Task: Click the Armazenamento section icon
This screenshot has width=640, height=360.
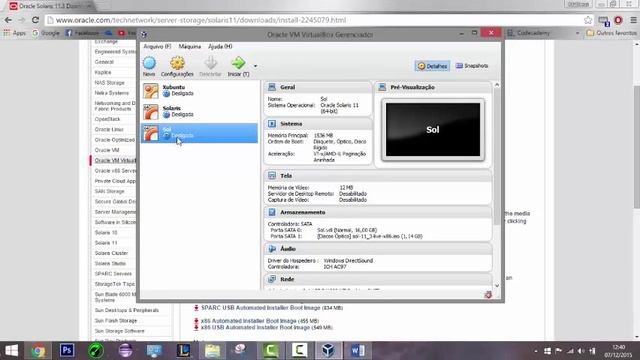Action: tap(272, 212)
